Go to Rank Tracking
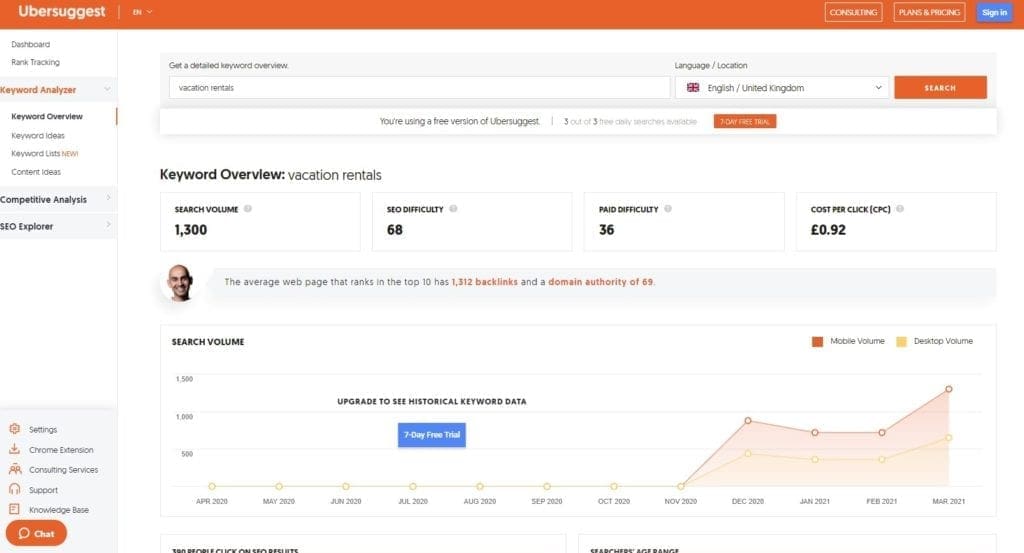This screenshot has width=1024, height=553. pyautogui.click(x=35, y=62)
